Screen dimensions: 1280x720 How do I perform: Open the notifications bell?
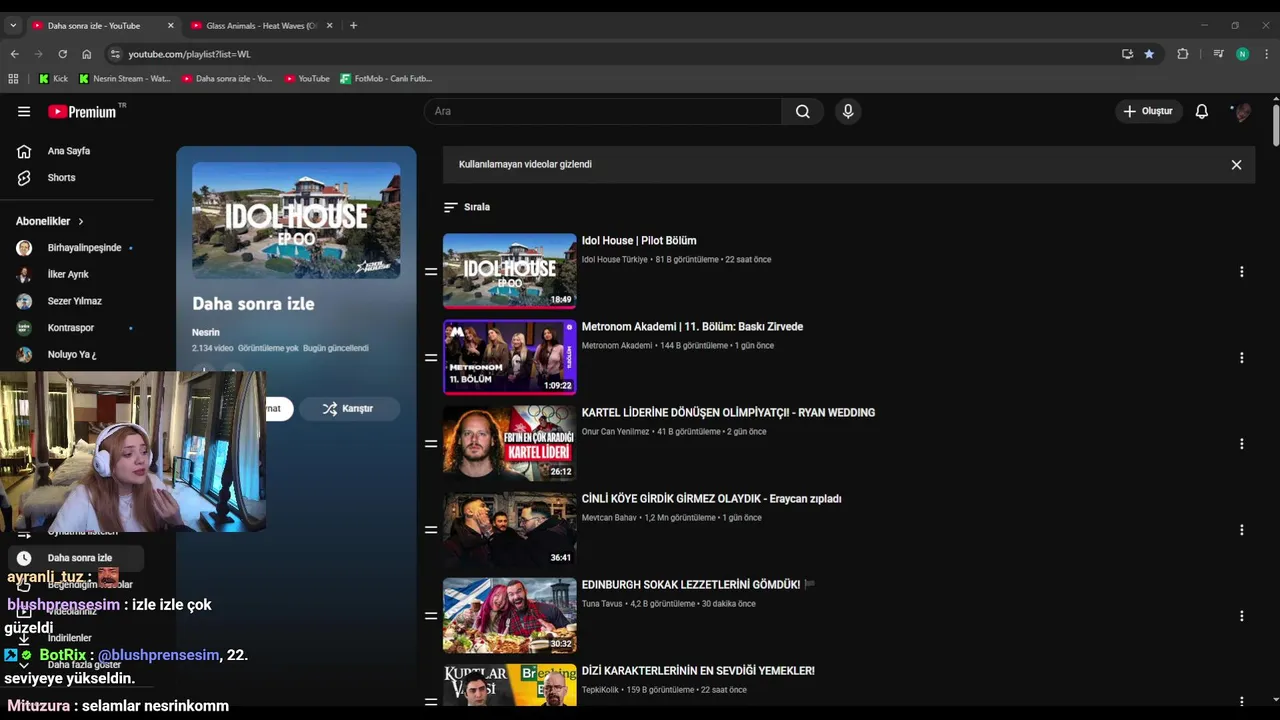click(x=1202, y=111)
